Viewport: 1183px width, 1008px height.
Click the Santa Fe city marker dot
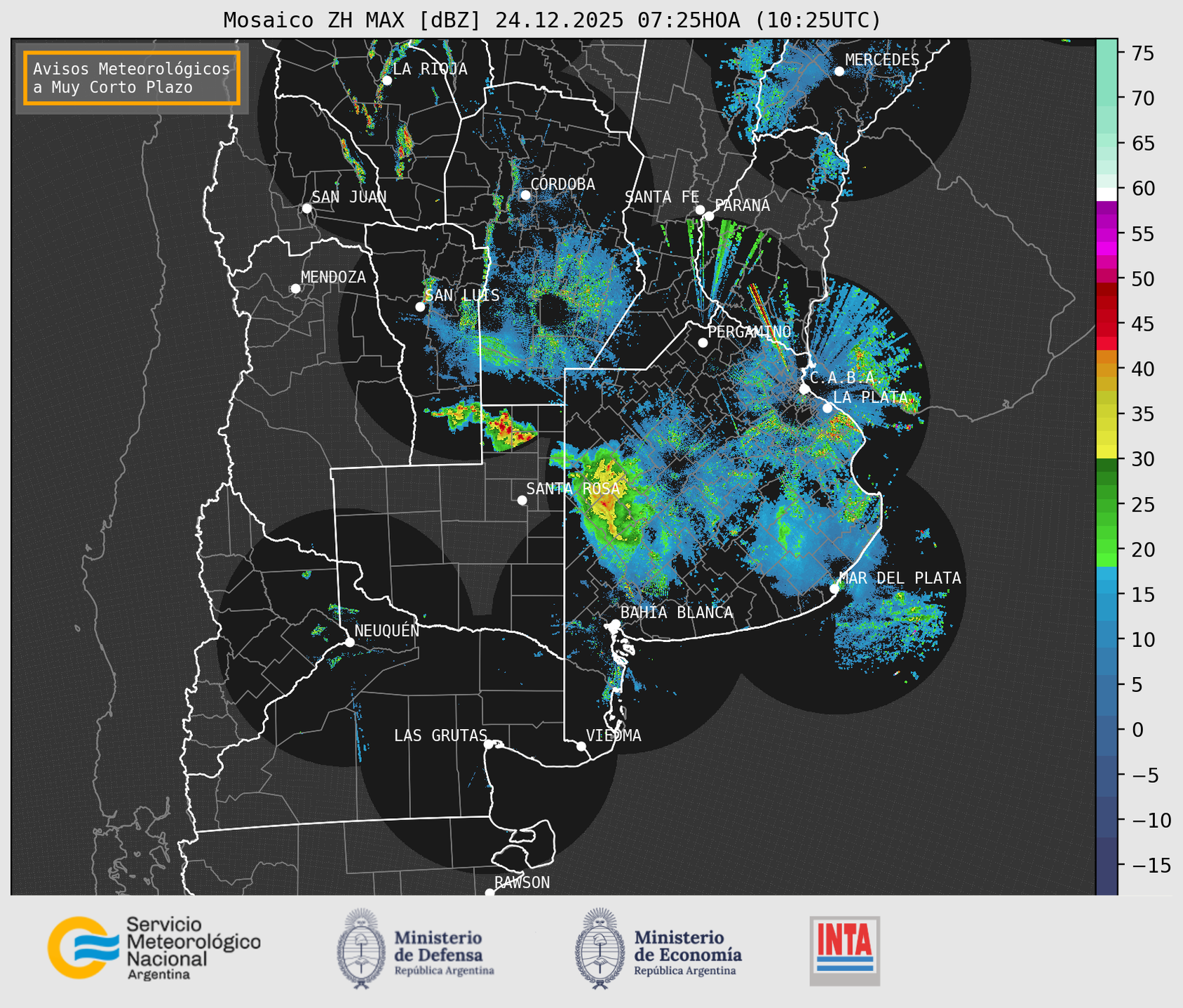[x=700, y=210]
